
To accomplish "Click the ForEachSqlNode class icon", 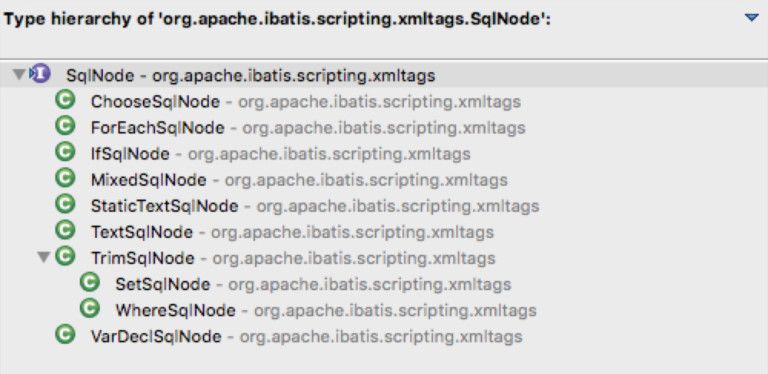I will point(65,126).
